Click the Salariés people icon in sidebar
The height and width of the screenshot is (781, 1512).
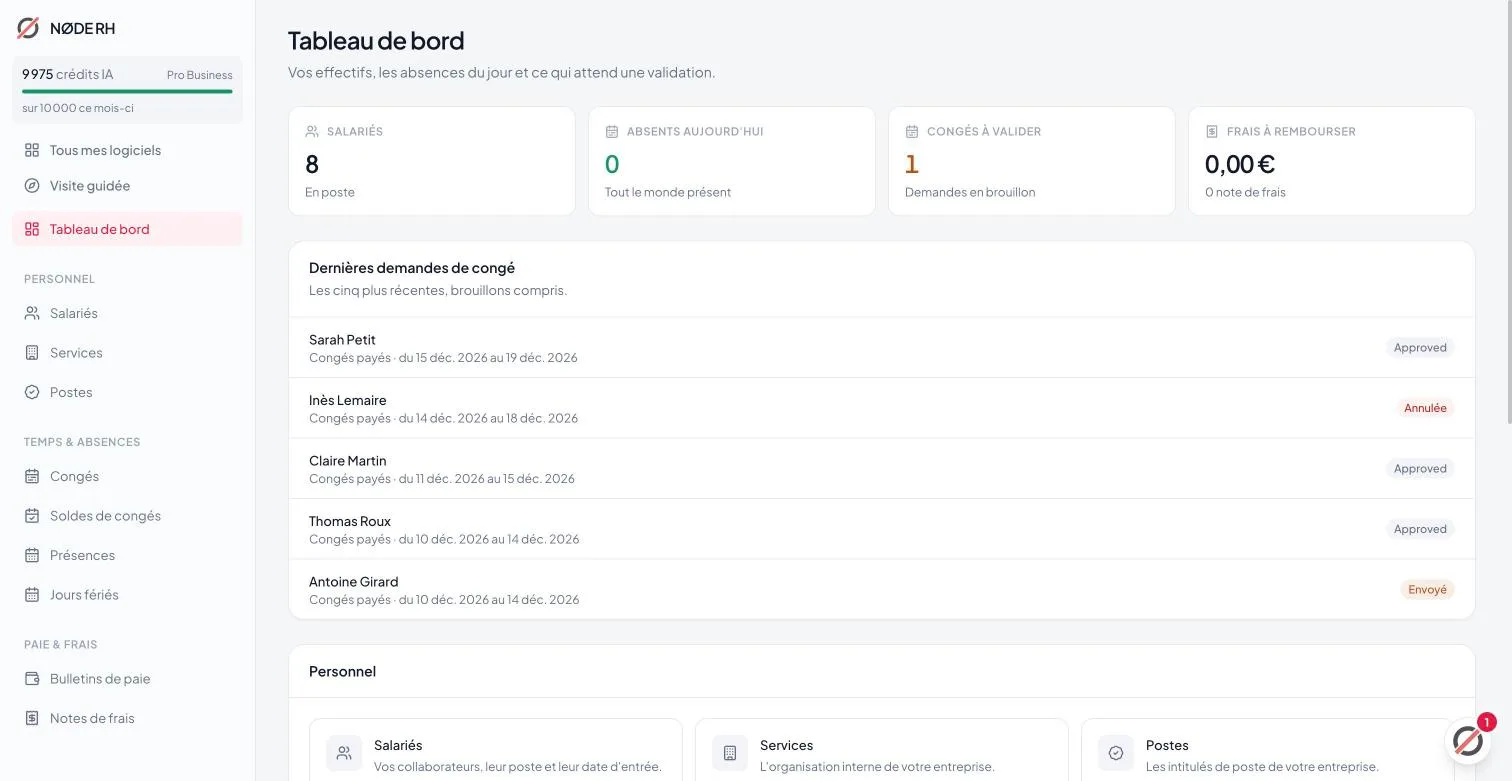click(32, 313)
